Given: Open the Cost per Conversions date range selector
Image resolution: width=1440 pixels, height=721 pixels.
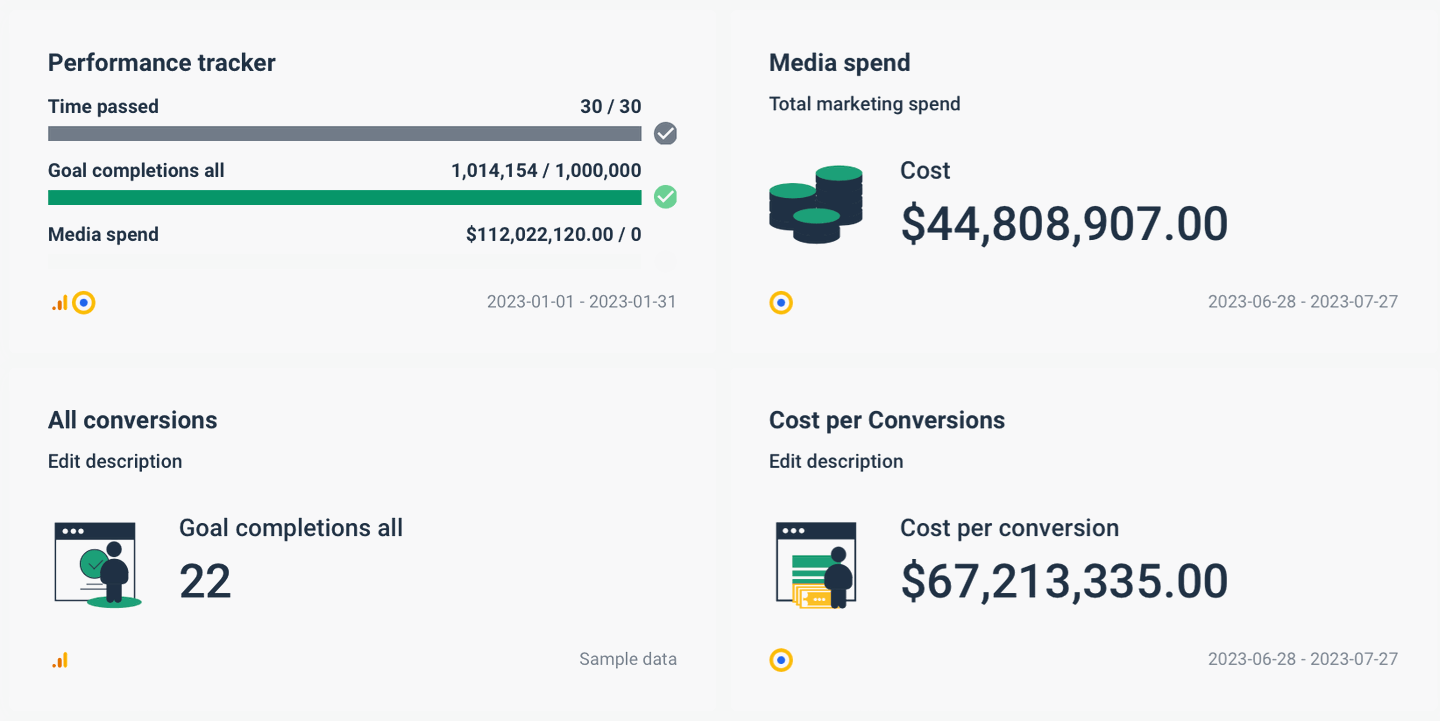Looking at the screenshot, I should (1302, 659).
